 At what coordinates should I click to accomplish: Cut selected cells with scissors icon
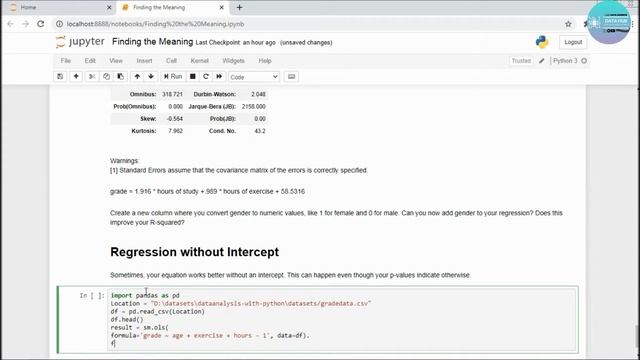[x=92, y=77]
